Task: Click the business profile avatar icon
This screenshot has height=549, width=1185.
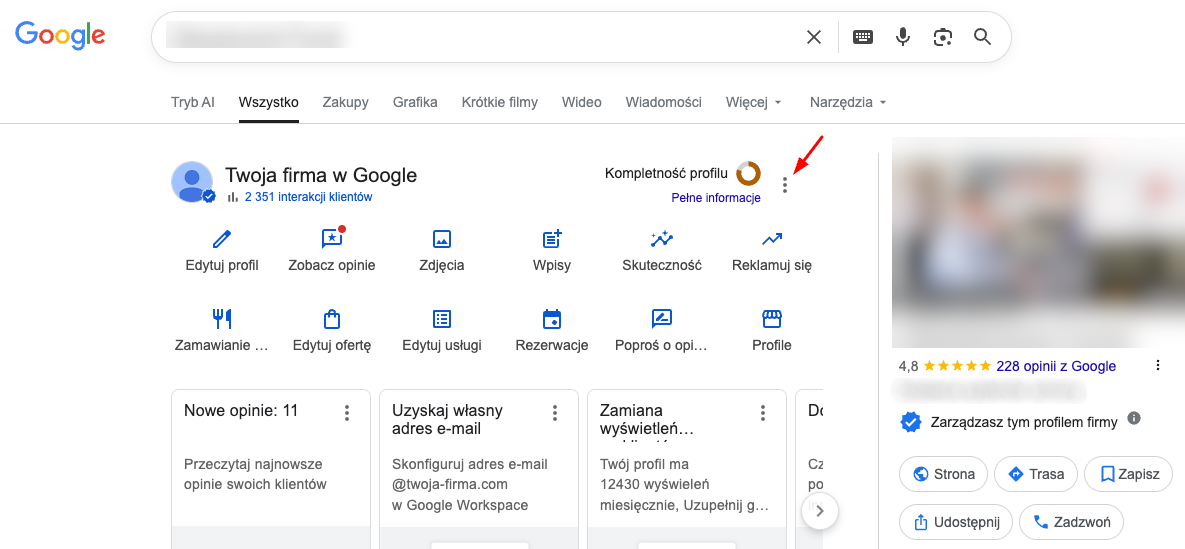Action: (x=193, y=181)
